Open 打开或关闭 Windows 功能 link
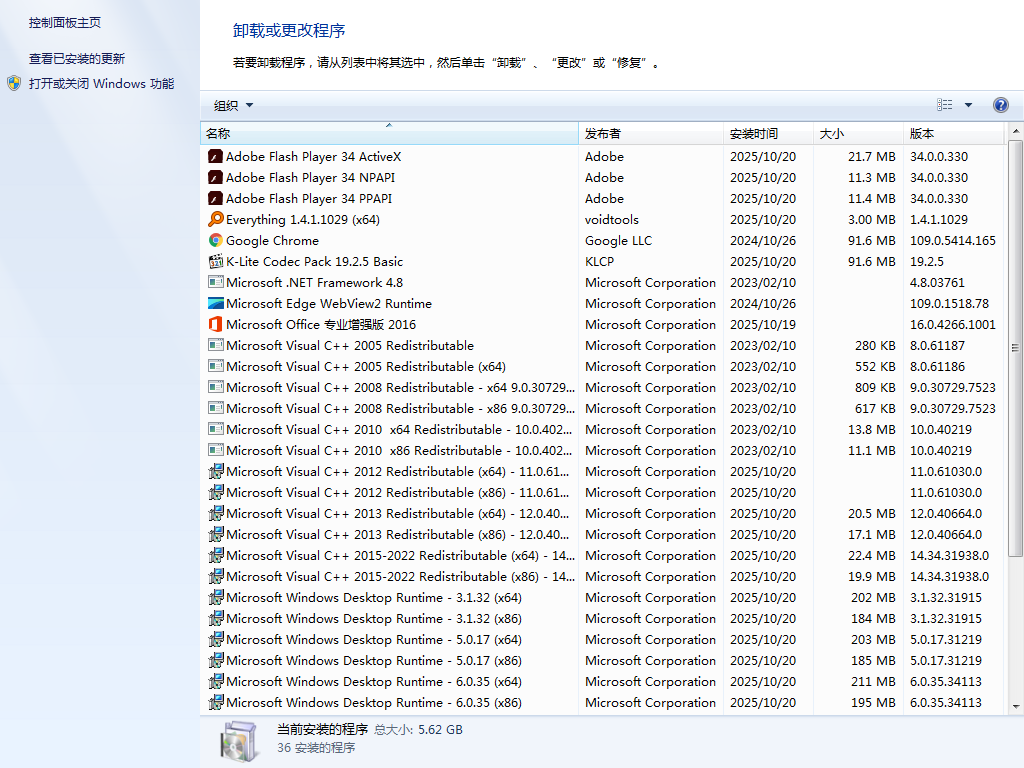 pos(101,84)
